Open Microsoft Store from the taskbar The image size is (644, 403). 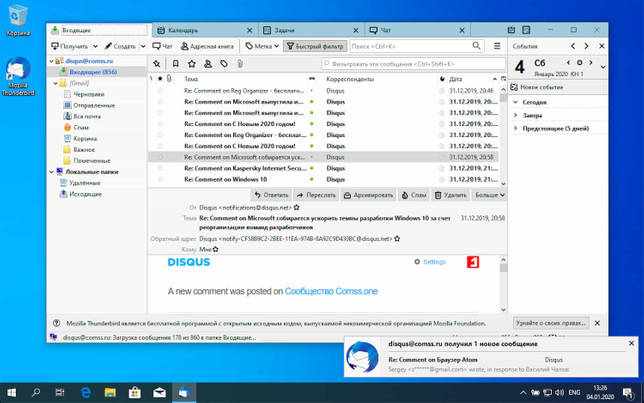pyautogui.click(x=135, y=393)
